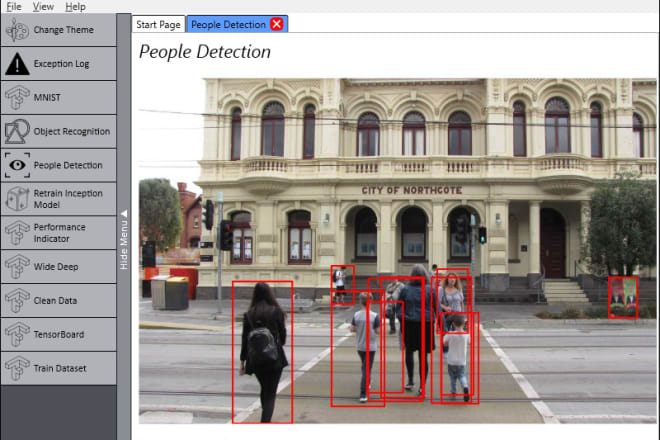Image resolution: width=660 pixels, height=440 pixels.
Task: Click the Train Dataset icon
Action: tap(17, 368)
